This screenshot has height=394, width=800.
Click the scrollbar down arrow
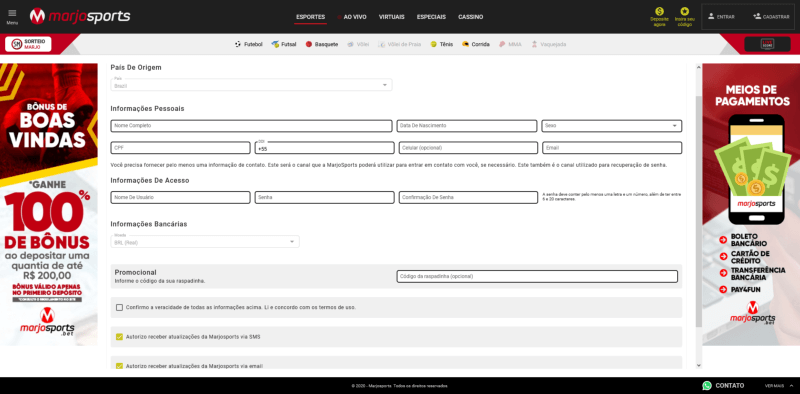698,365
